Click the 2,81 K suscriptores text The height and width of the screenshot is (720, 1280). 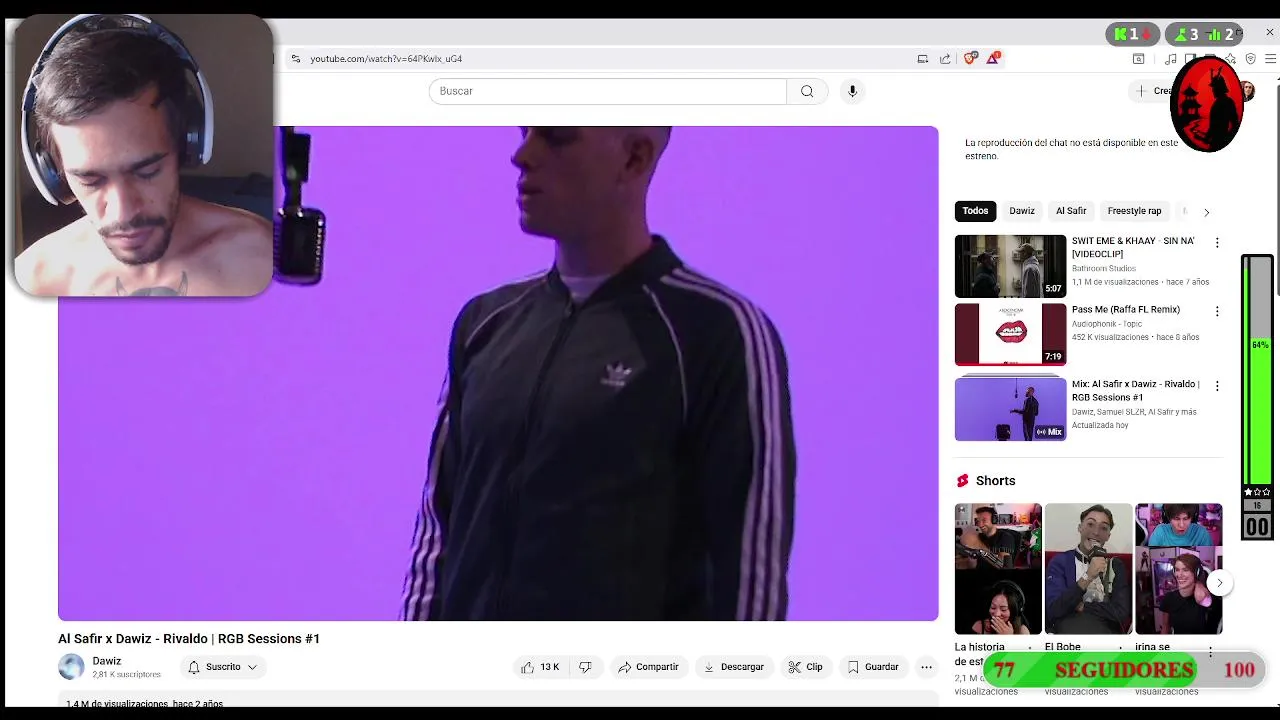point(126,675)
